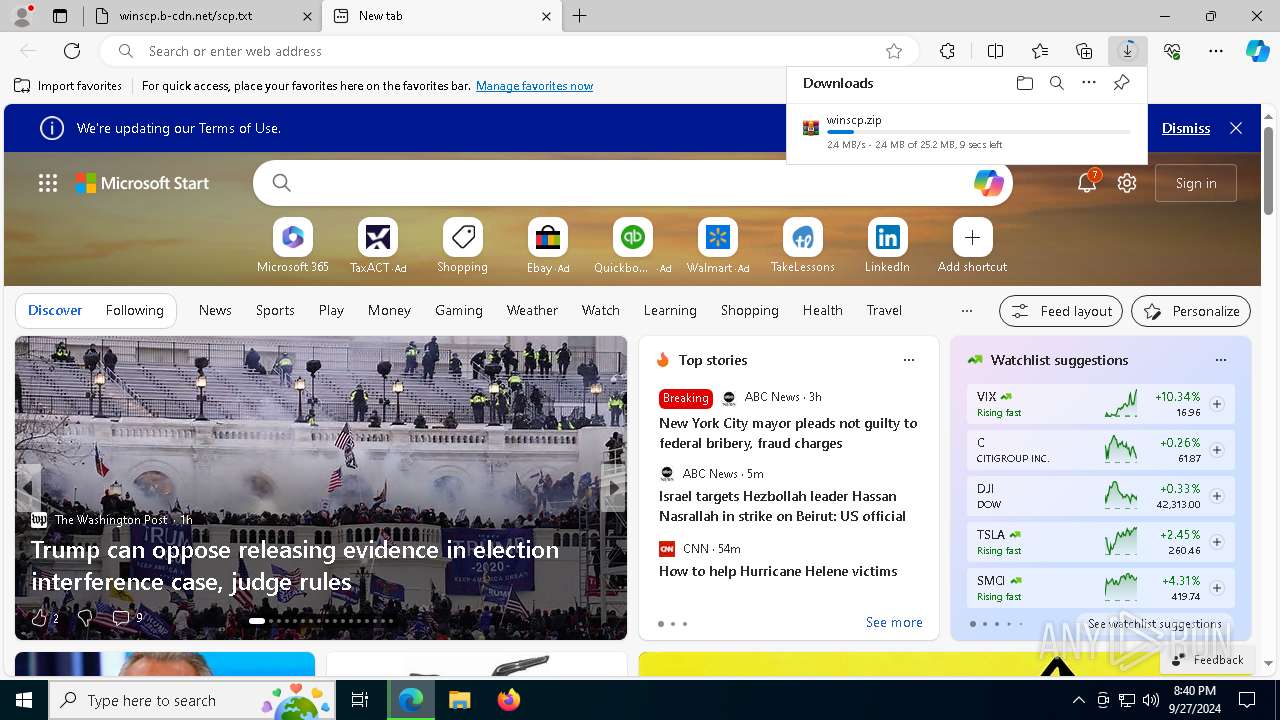
Task: Open Favorites list icon in toolbar
Action: 1040,51
